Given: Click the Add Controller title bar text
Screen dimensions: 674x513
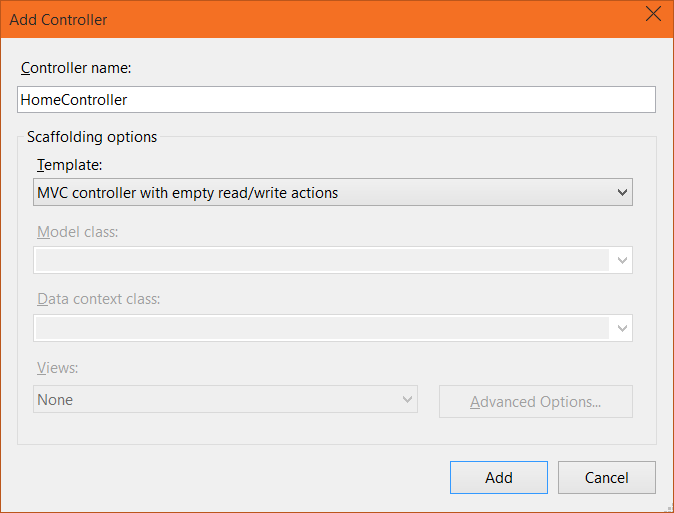Looking at the screenshot, I should 59,19.
